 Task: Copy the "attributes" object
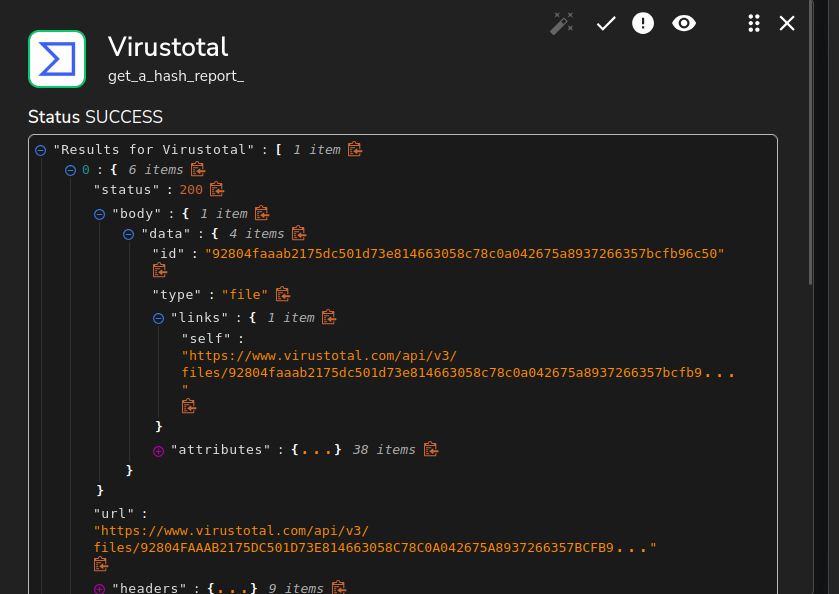click(430, 450)
